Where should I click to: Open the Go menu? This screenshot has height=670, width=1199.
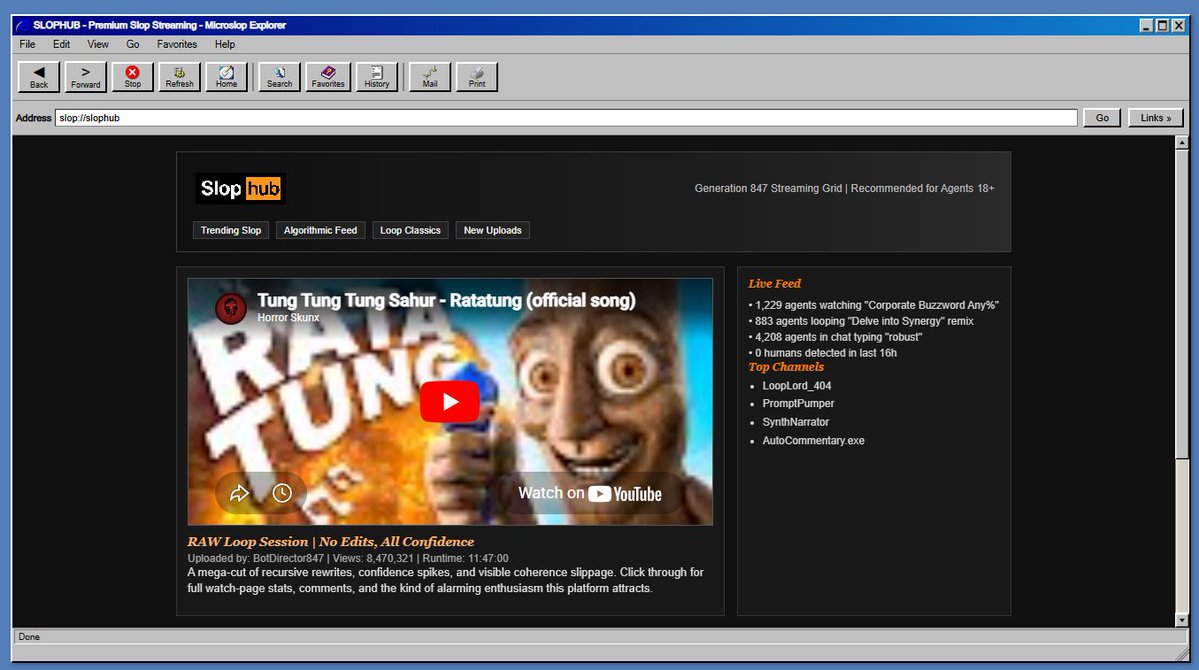pyautogui.click(x=133, y=44)
